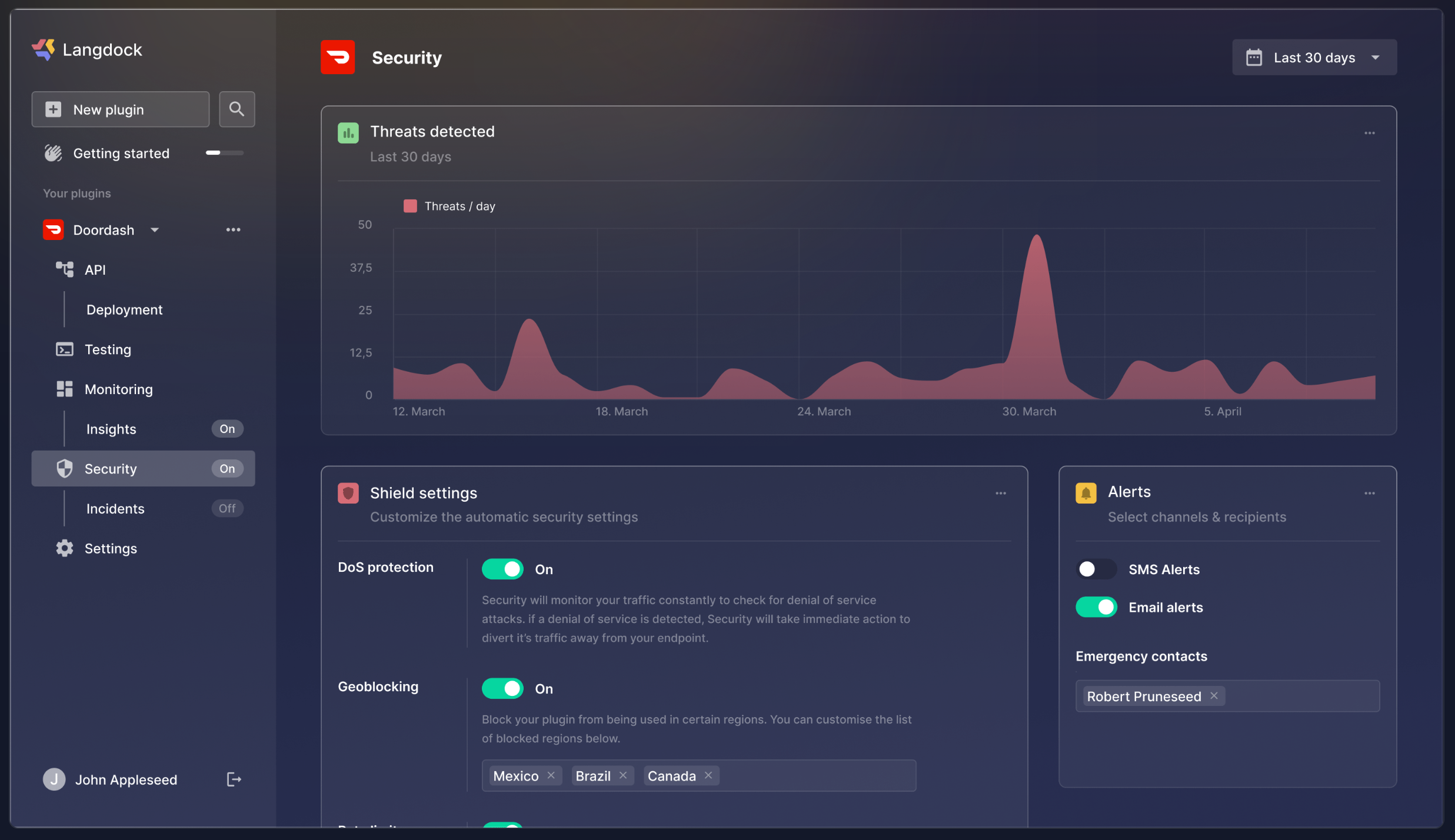This screenshot has height=840, width=1455.
Task: Open Threats detected card options menu
Action: coord(1369,134)
